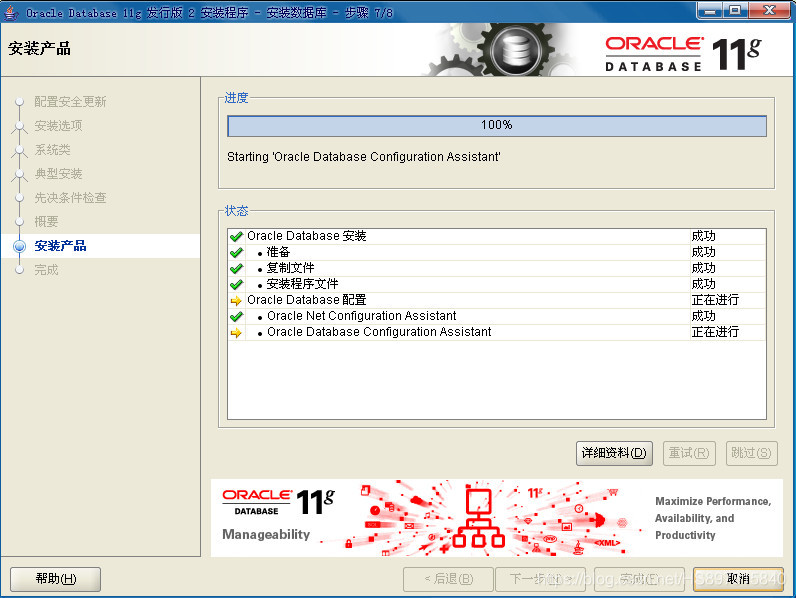Minimize the installer window
Screen dimensions: 796x598
click(710, 11)
